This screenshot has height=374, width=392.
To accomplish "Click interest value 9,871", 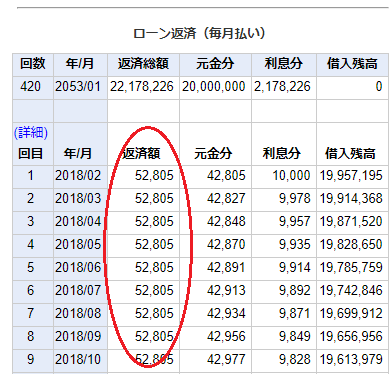I will (295, 314).
